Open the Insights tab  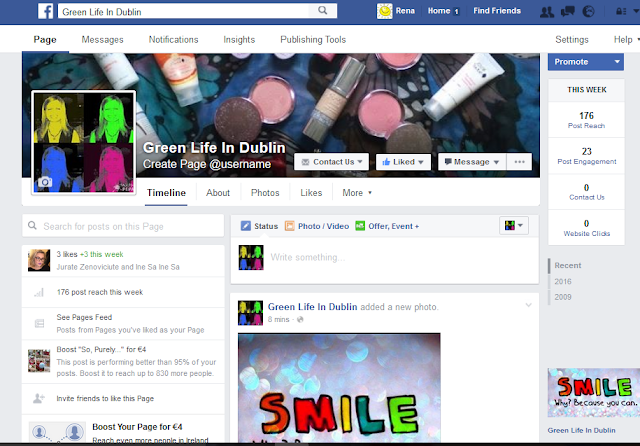239,40
